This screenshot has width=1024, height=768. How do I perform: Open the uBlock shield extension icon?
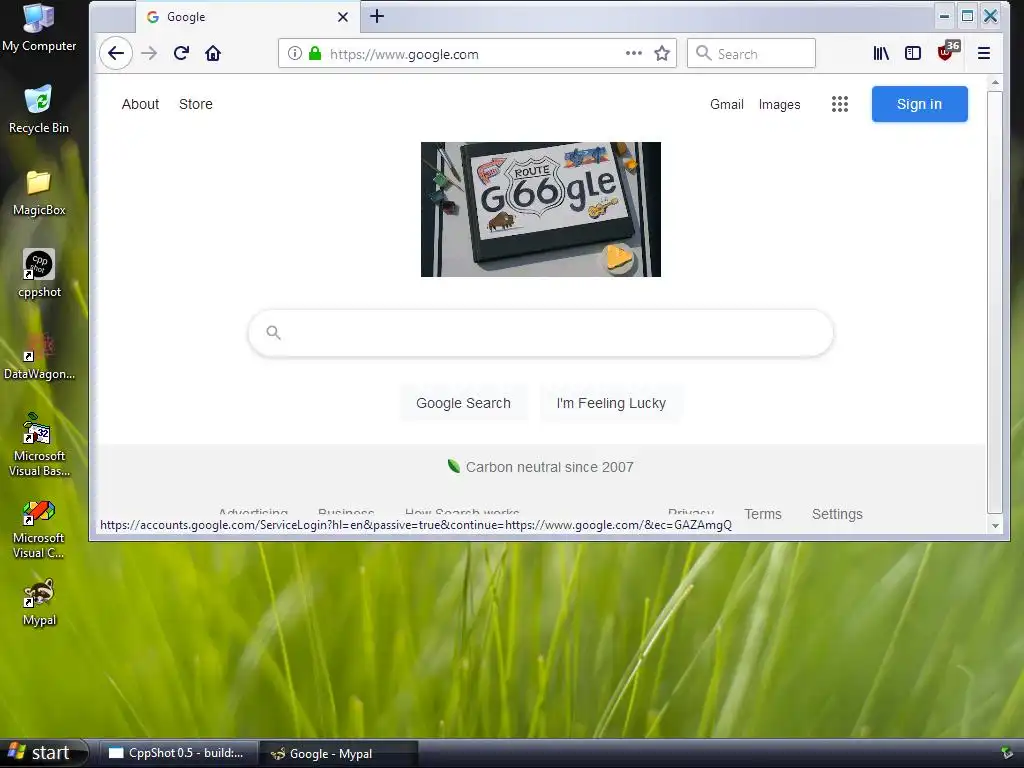pos(947,51)
